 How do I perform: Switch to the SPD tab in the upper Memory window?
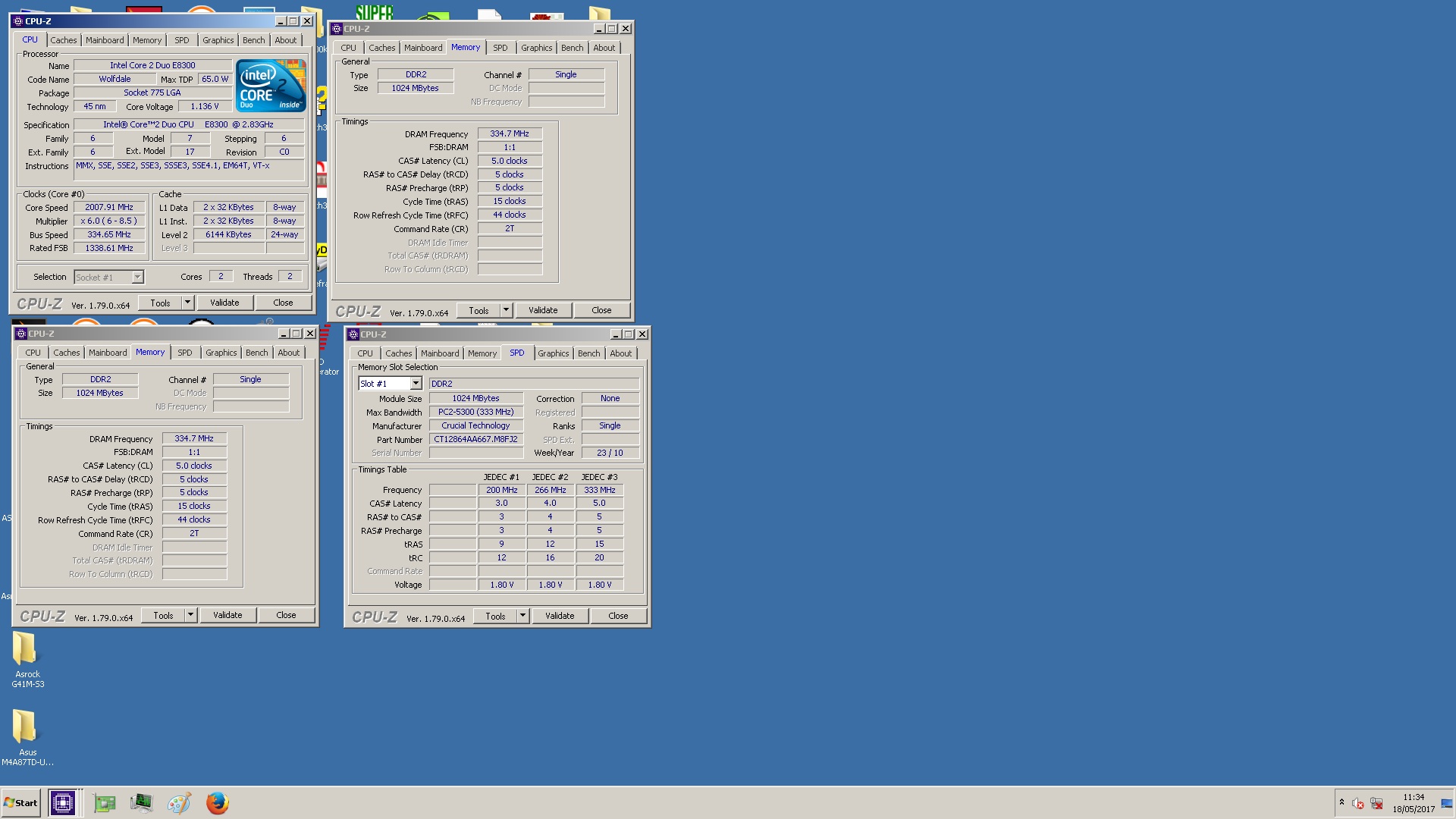(x=500, y=48)
